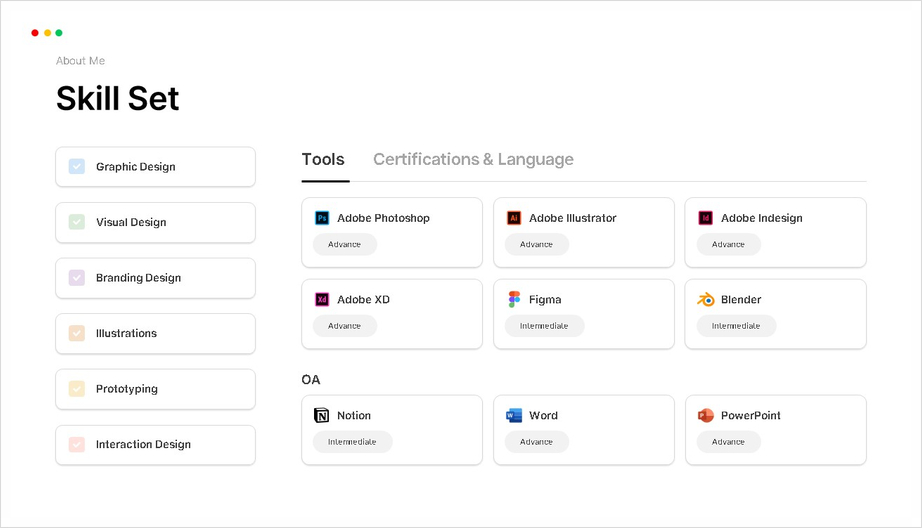
Task: Click the Blender logo icon
Action: 706,299
